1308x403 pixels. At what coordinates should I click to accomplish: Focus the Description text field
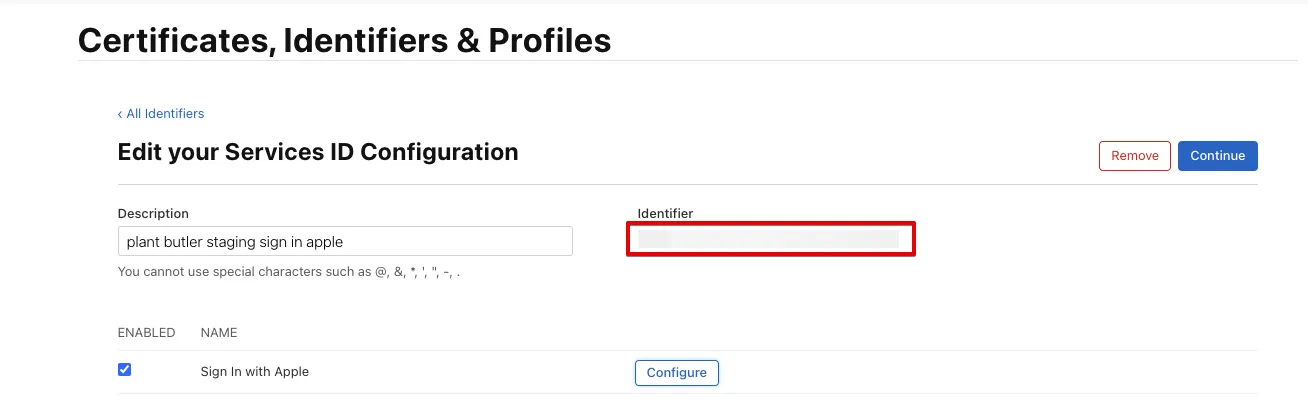click(x=450, y=241)
